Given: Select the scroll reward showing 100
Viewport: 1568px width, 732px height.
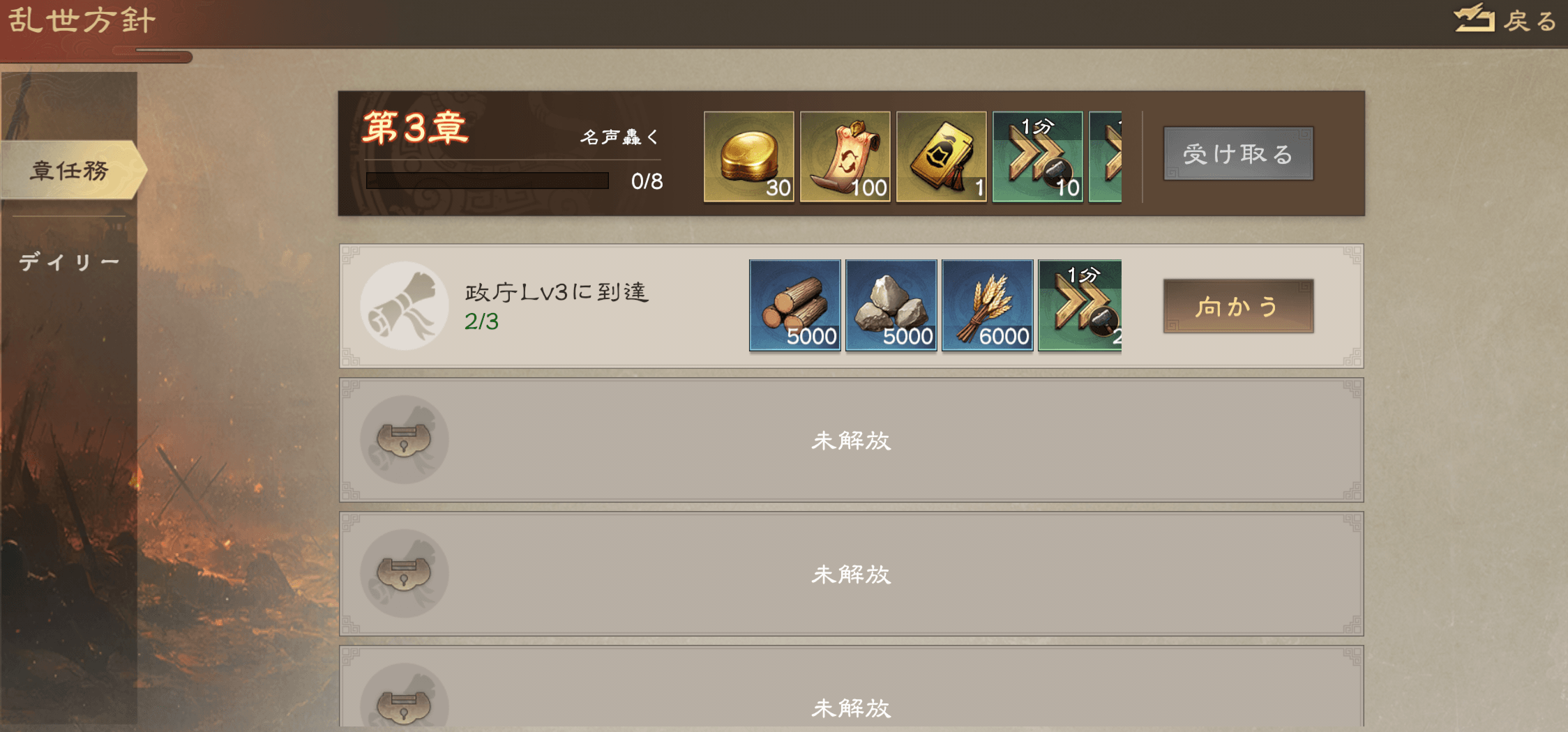Looking at the screenshot, I should click(x=845, y=157).
